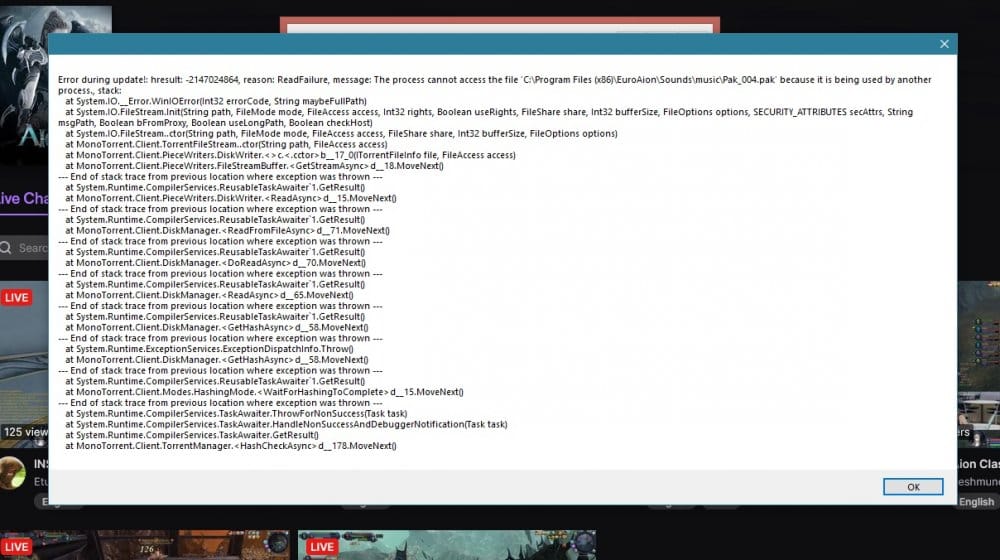Click the search magnifier icon on left
Image resolution: width=1000 pixels, height=560 pixels.
pyautogui.click(x=7, y=247)
